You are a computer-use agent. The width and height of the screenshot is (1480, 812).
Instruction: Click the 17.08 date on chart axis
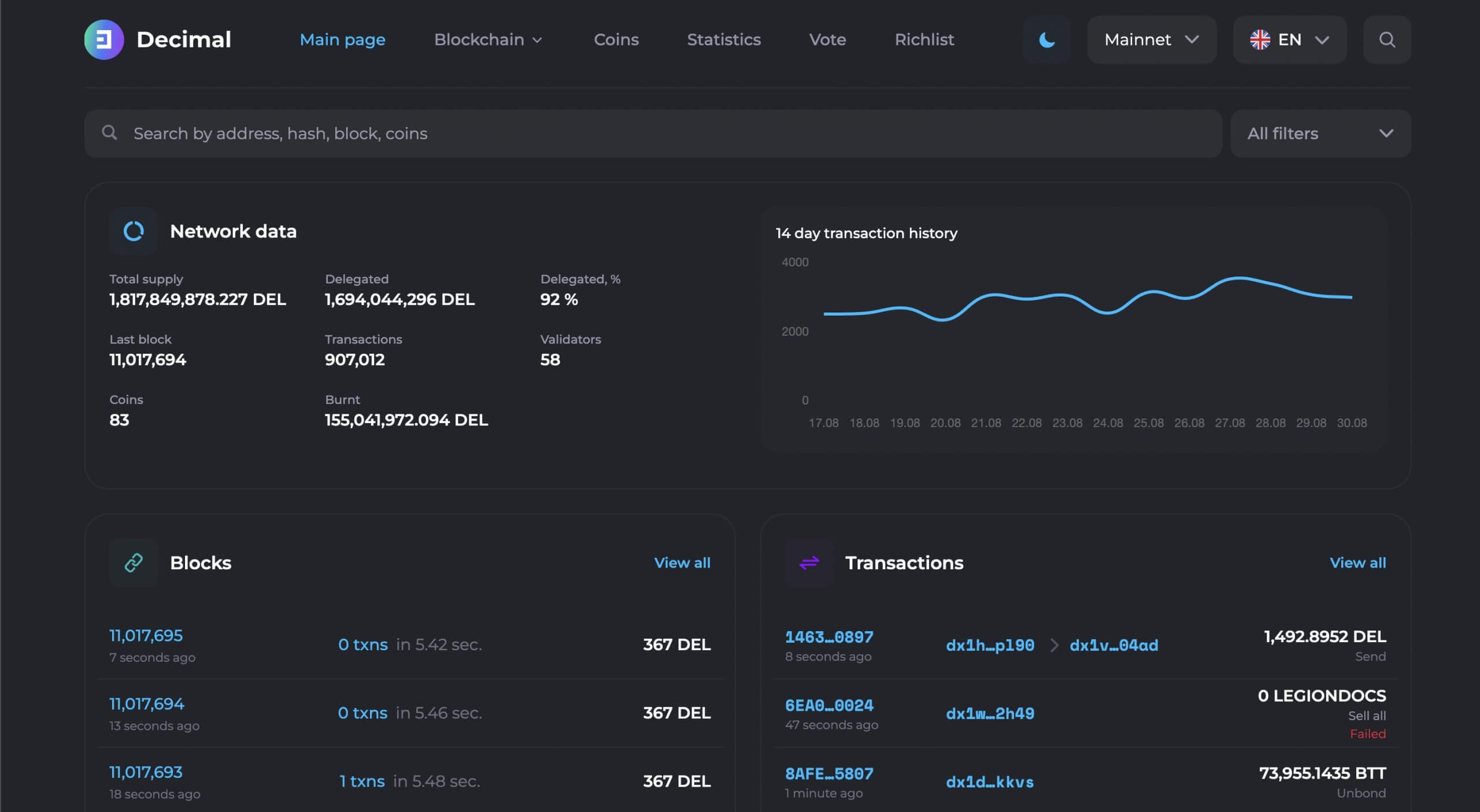[x=823, y=422]
